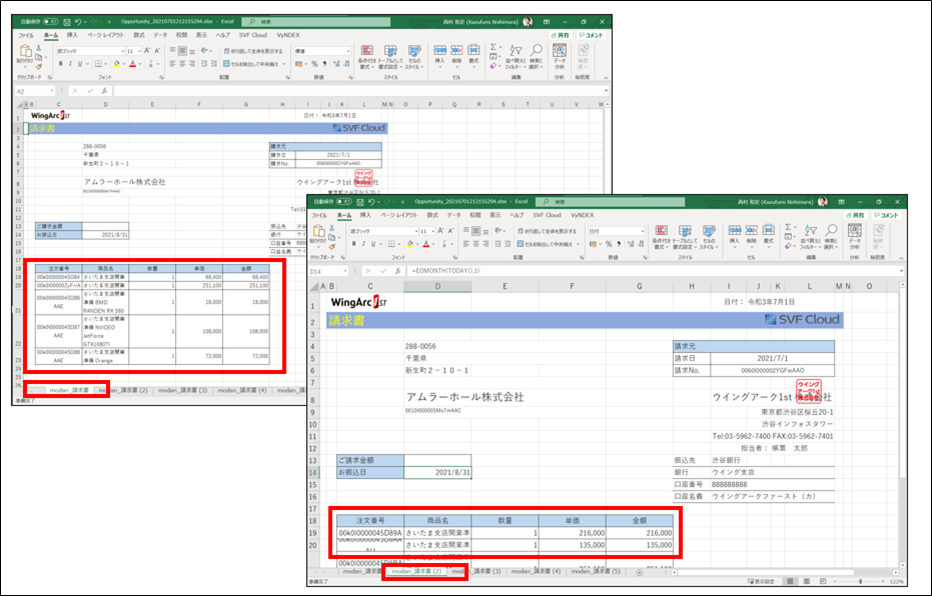Open データ tab in back window
The image size is (932, 596).
click(160, 35)
